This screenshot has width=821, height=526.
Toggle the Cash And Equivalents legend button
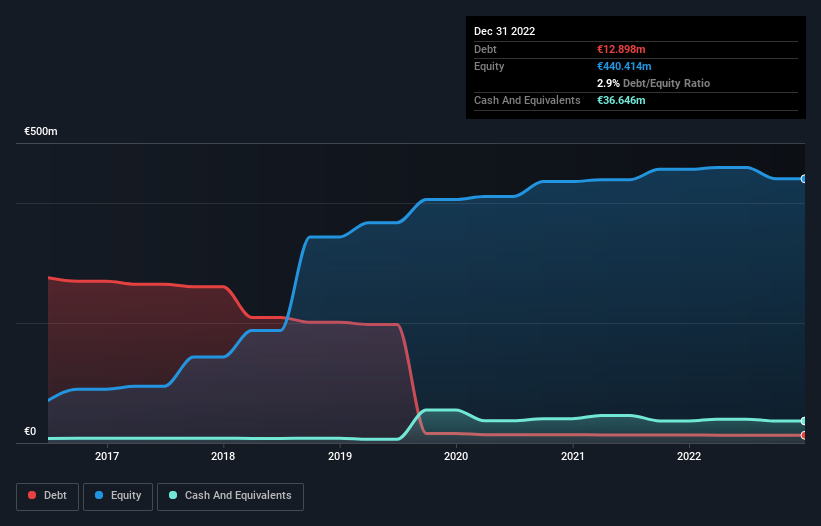[x=230, y=496]
